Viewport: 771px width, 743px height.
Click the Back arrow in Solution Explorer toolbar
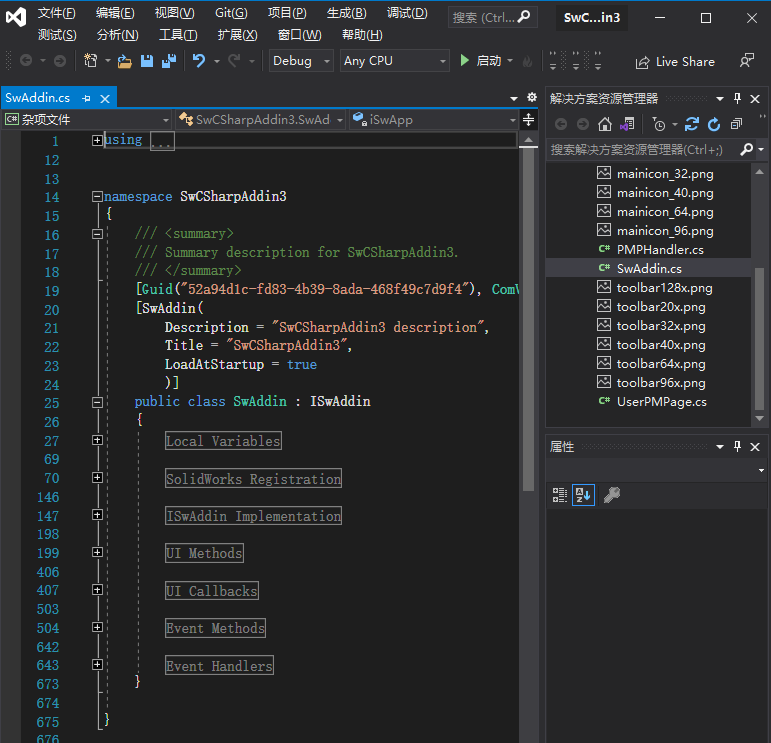(x=561, y=124)
